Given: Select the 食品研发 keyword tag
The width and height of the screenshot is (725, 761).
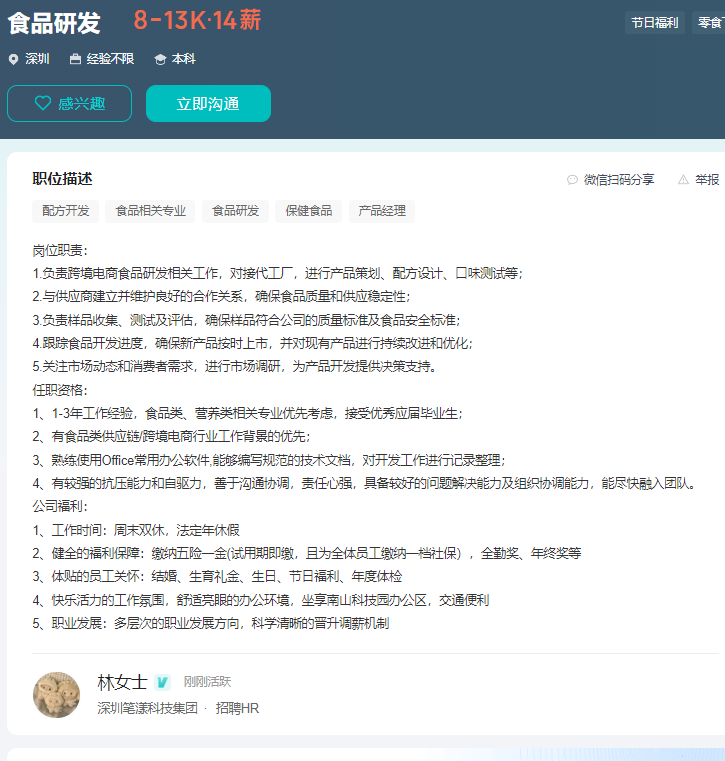Looking at the screenshot, I should click(x=235, y=211).
